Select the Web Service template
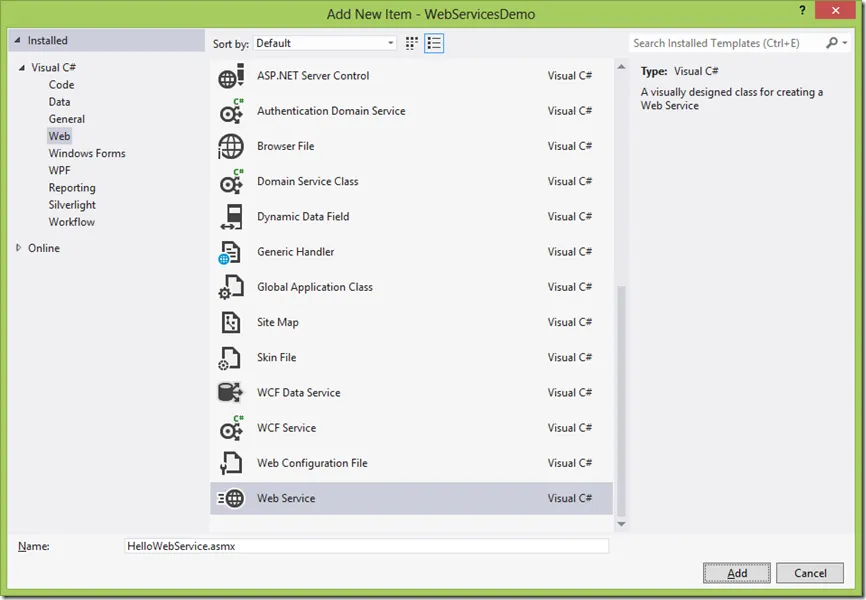This screenshot has height=600, width=866. 411,498
